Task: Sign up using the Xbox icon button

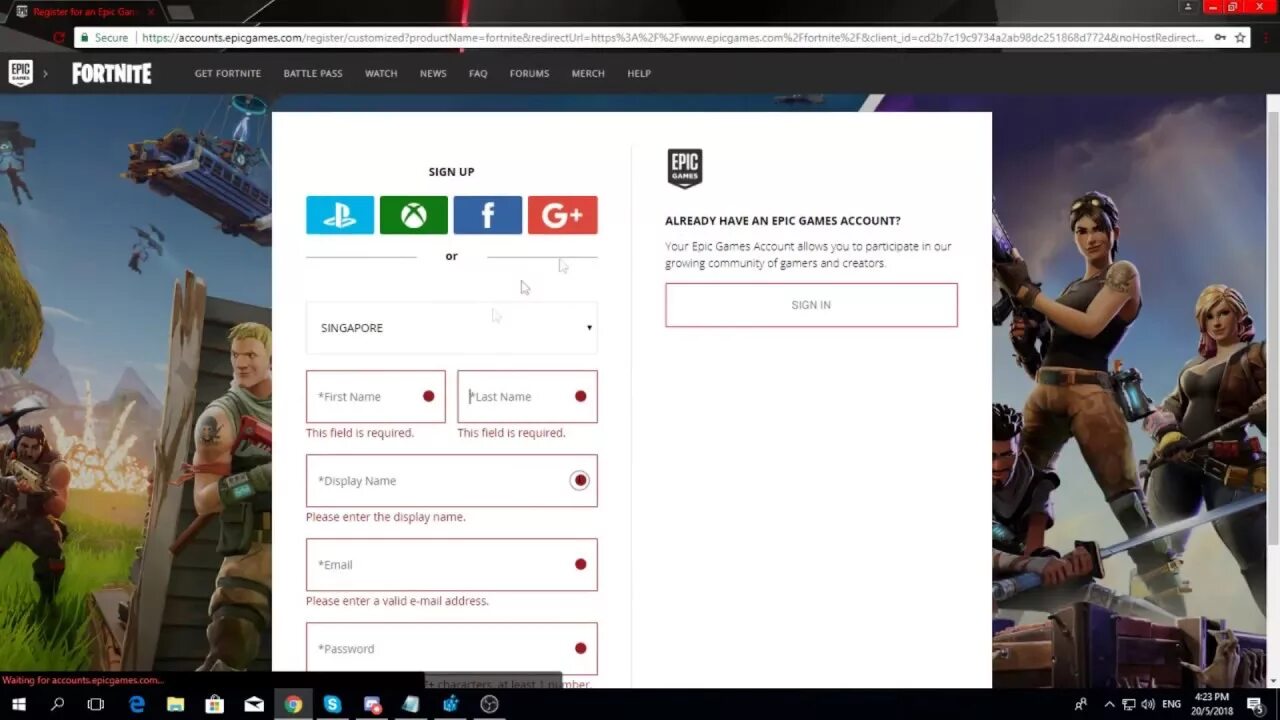Action: pos(414,215)
